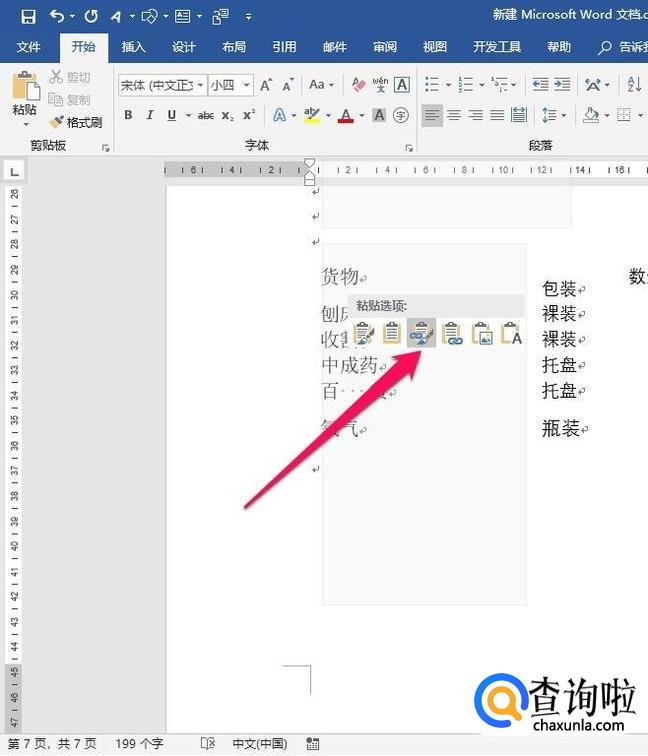Align text right
648x756 pixels.
(x=475, y=115)
